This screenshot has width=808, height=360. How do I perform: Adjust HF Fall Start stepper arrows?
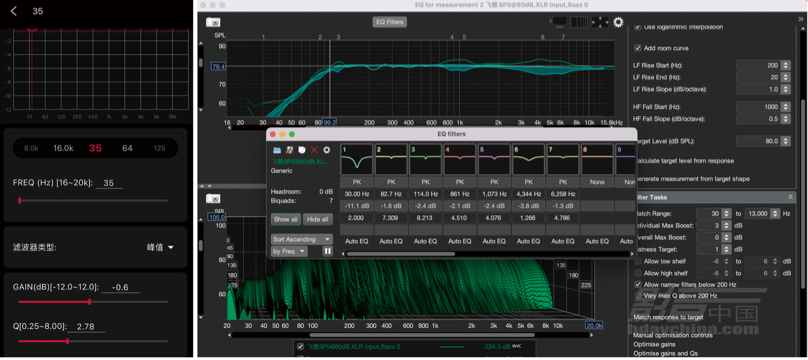point(785,107)
